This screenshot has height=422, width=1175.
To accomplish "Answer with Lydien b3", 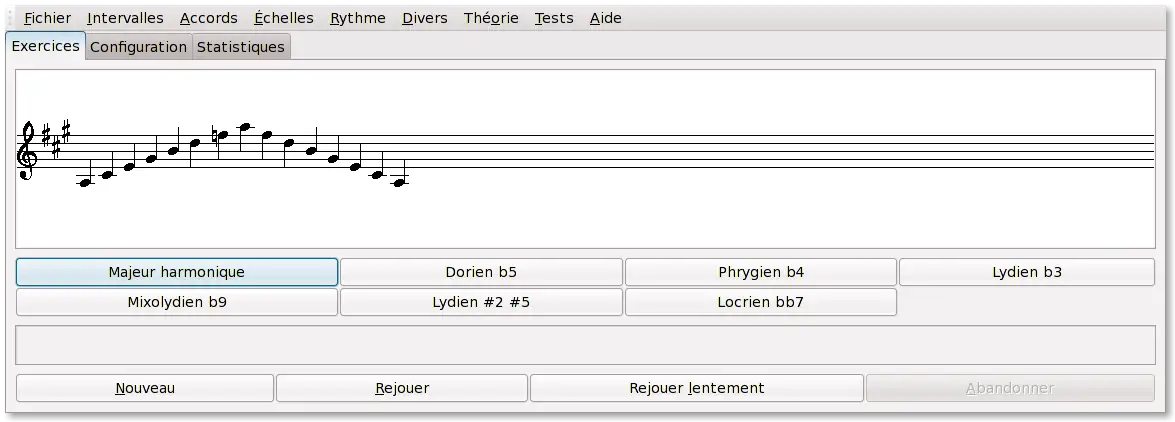I will (1026, 272).
